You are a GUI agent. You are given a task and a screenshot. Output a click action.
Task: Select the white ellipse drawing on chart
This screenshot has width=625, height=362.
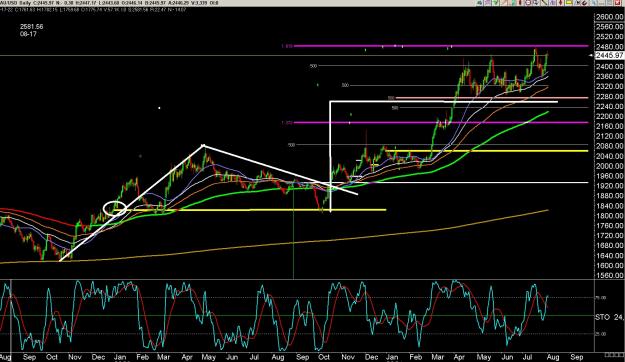point(115,208)
